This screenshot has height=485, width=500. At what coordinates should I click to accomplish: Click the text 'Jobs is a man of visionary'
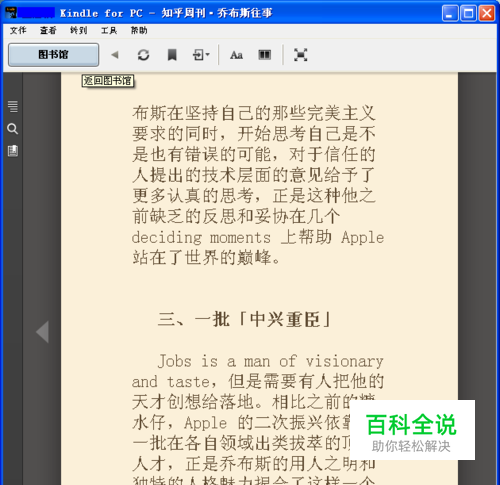click(270, 361)
